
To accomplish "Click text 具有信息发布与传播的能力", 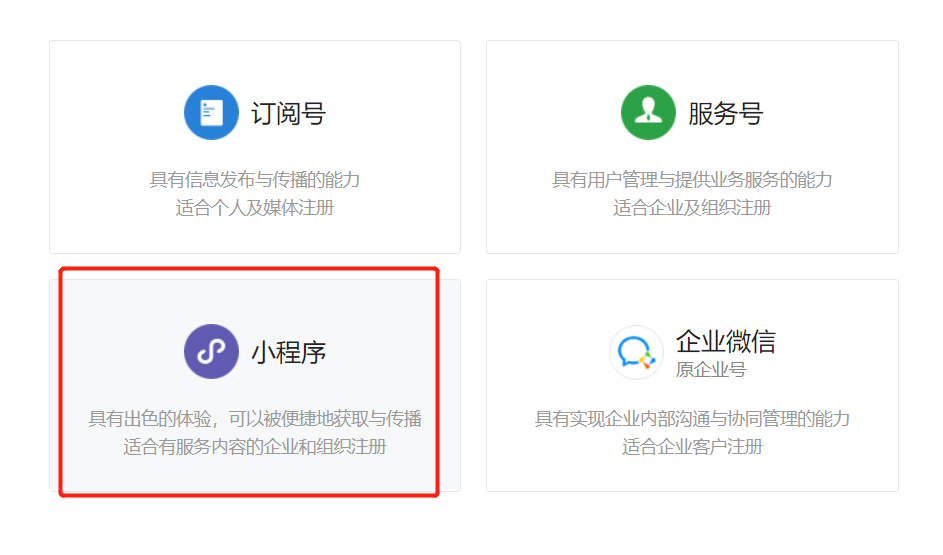I will [254, 179].
